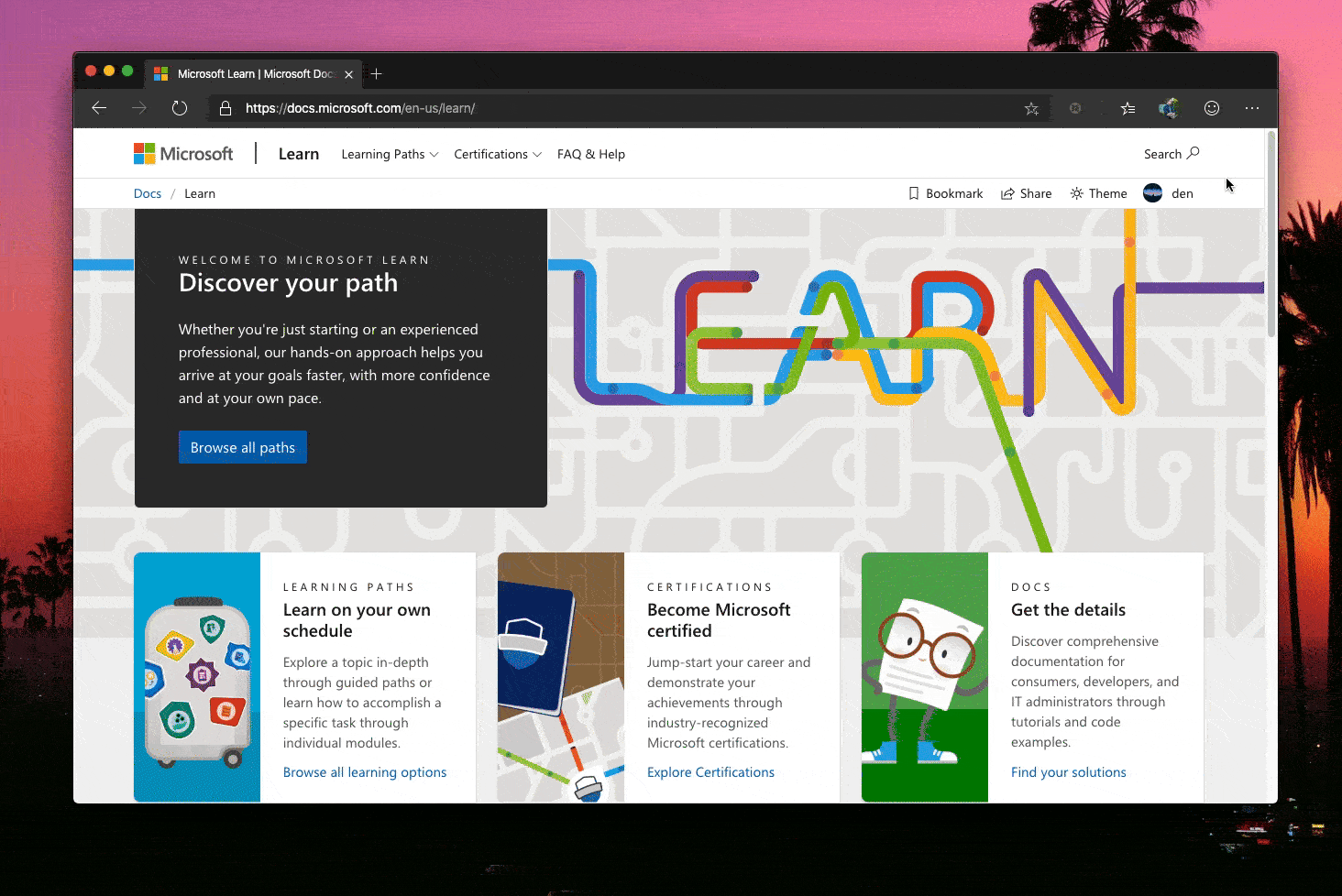This screenshot has height=896, width=1342.
Task: Click the page vertical scrollbar thumb
Action: click(x=1271, y=234)
